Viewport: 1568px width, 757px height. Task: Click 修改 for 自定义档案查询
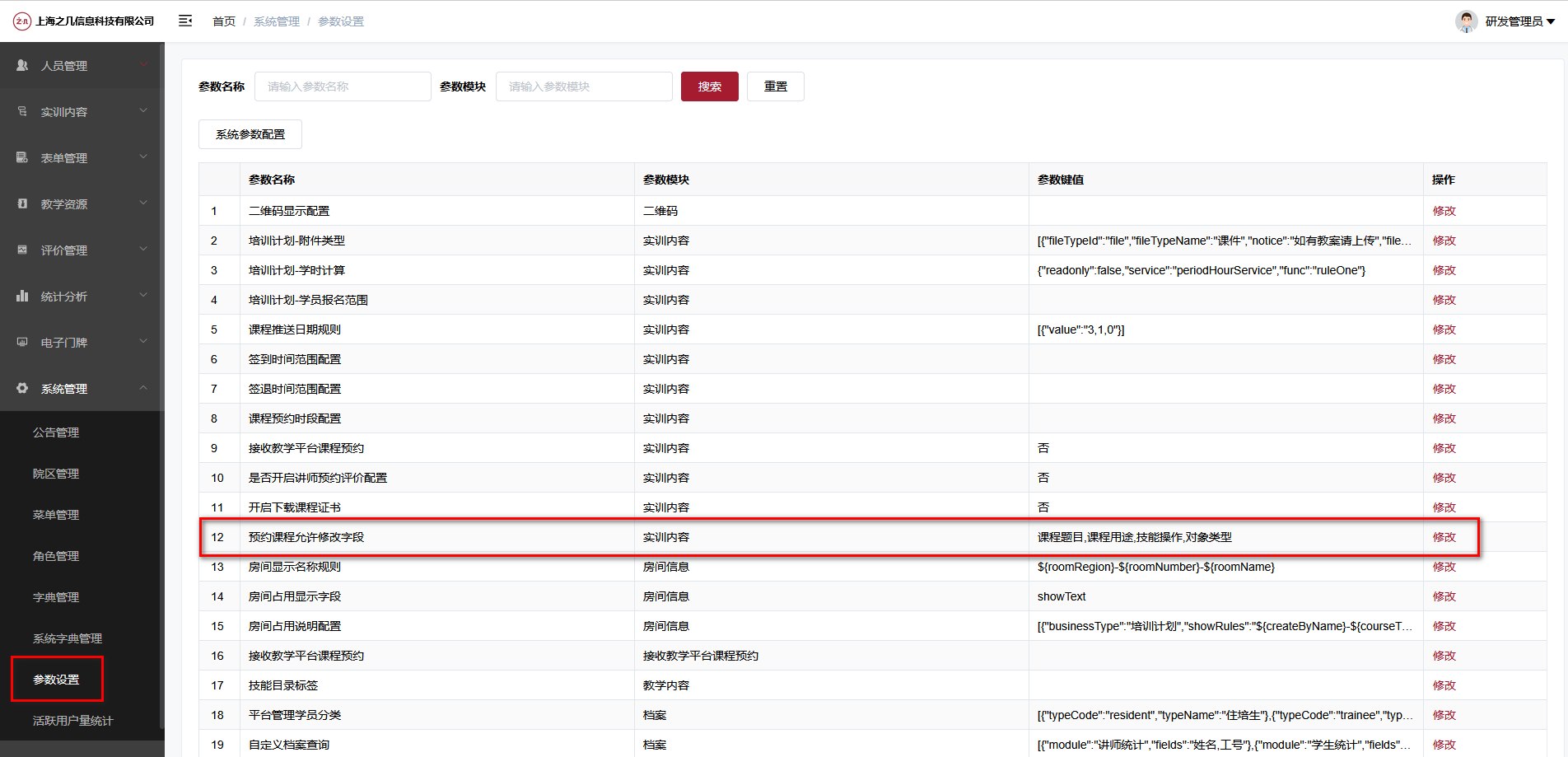coord(1444,745)
